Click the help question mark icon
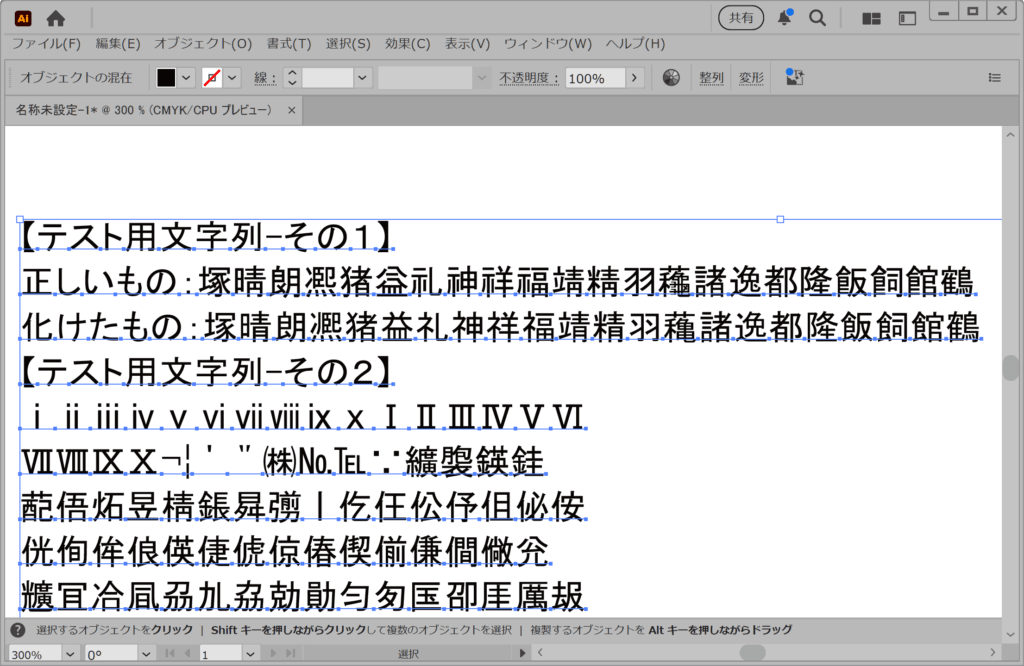The image size is (1024, 666). (17, 630)
